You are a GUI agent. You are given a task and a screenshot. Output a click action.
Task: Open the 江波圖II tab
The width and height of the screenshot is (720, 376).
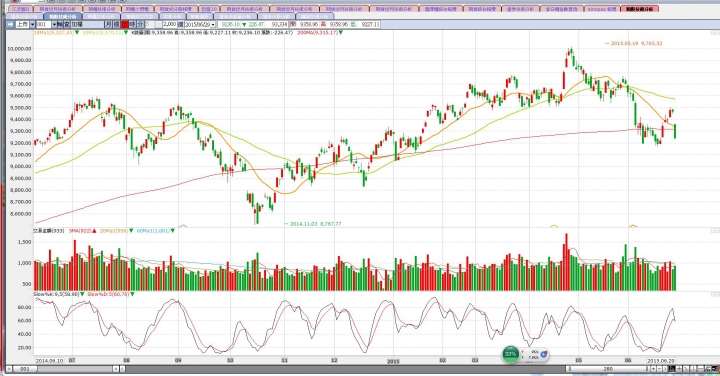click(20, 9)
